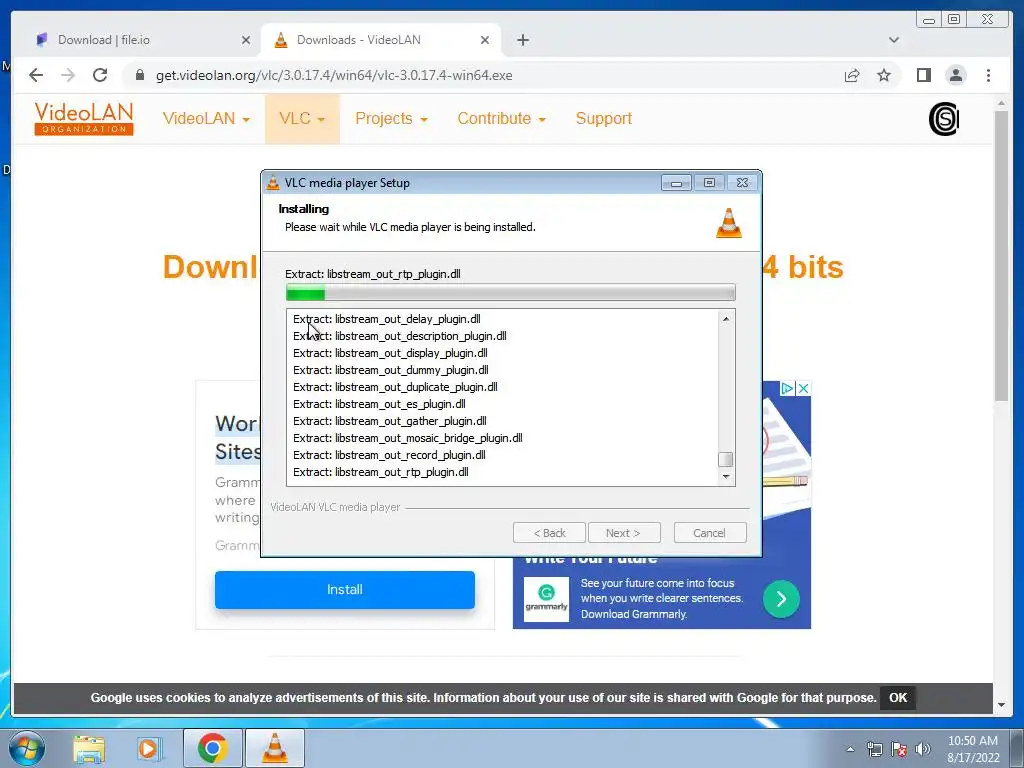The height and width of the screenshot is (768, 1024).
Task: Click VLC installer taskbar icon
Action: pos(275,748)
